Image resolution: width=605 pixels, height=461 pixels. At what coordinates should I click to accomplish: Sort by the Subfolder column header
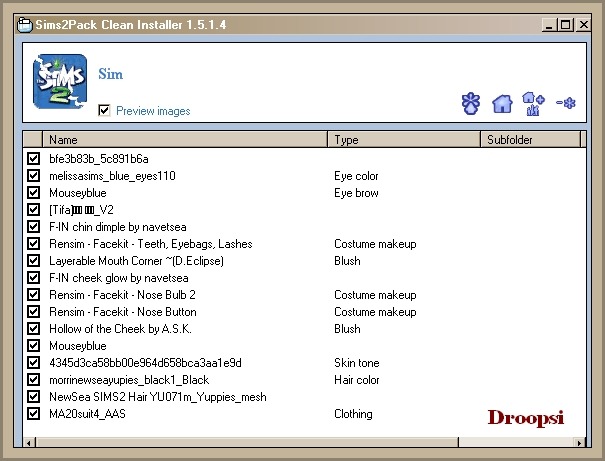[530, 139]
